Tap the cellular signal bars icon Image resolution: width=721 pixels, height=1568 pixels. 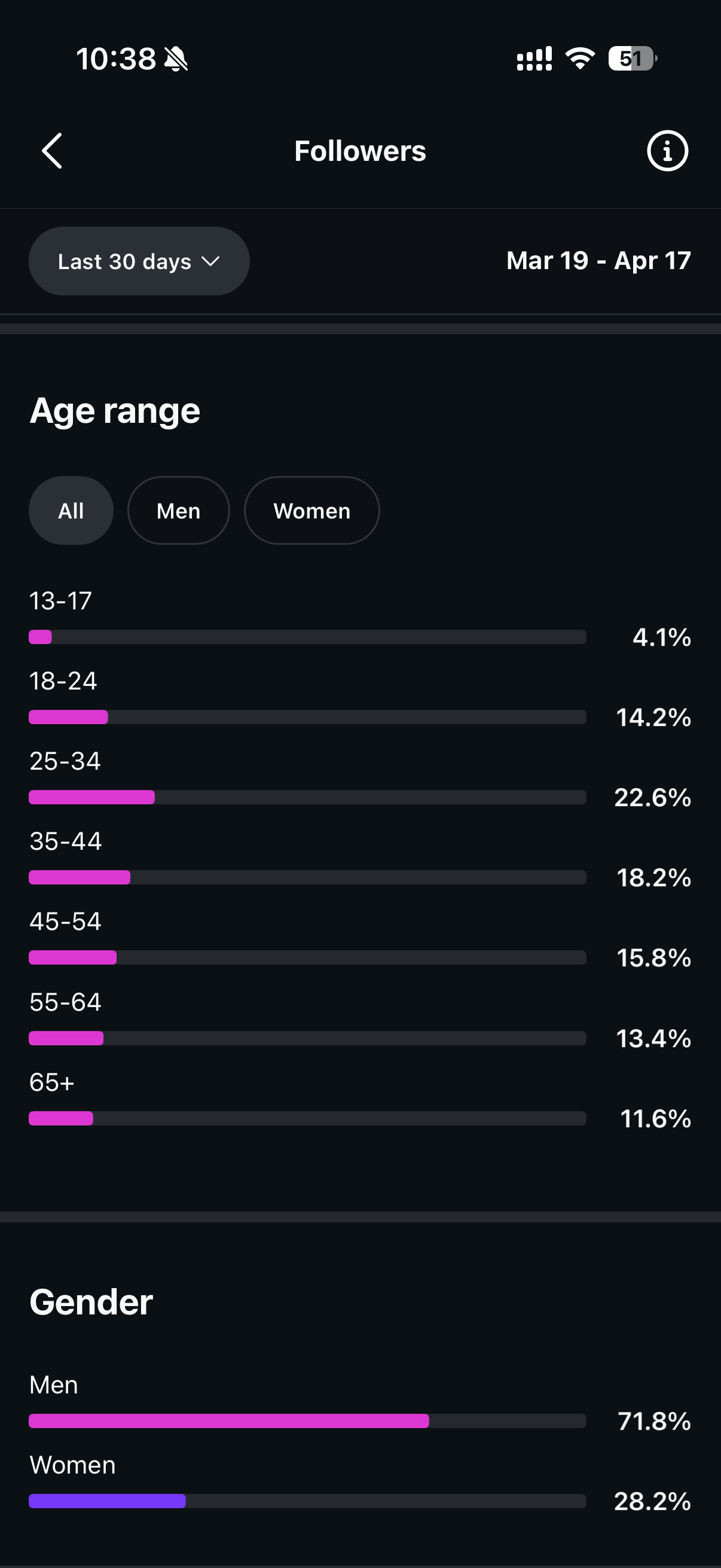click(x=534, y=59)
